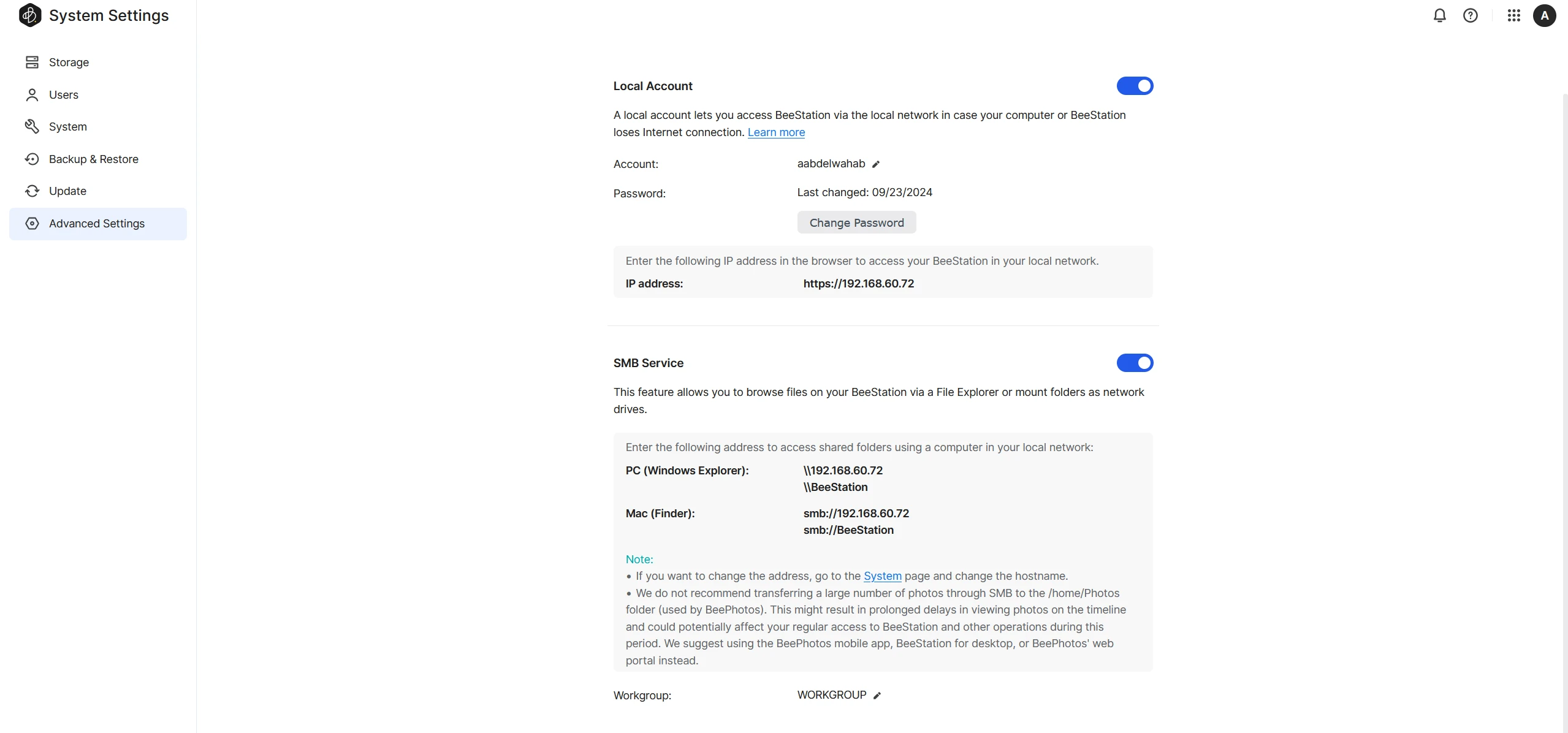Open the user avatar menu
This screenshot has height=733, width=1568.
(1544, 15)
